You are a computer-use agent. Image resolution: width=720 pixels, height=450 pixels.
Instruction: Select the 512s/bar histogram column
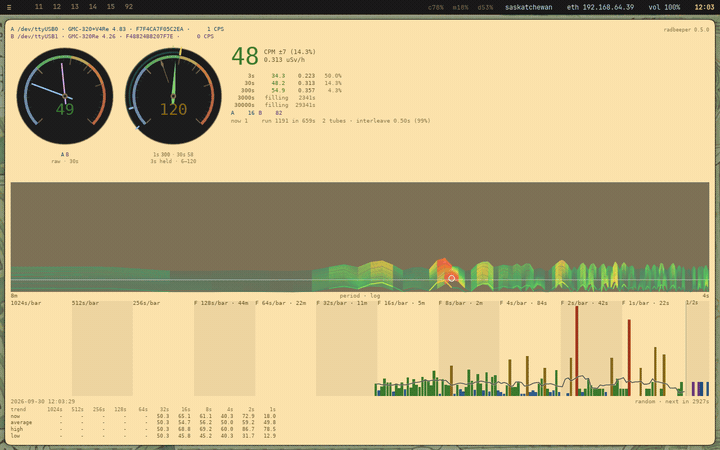(102, 348)
